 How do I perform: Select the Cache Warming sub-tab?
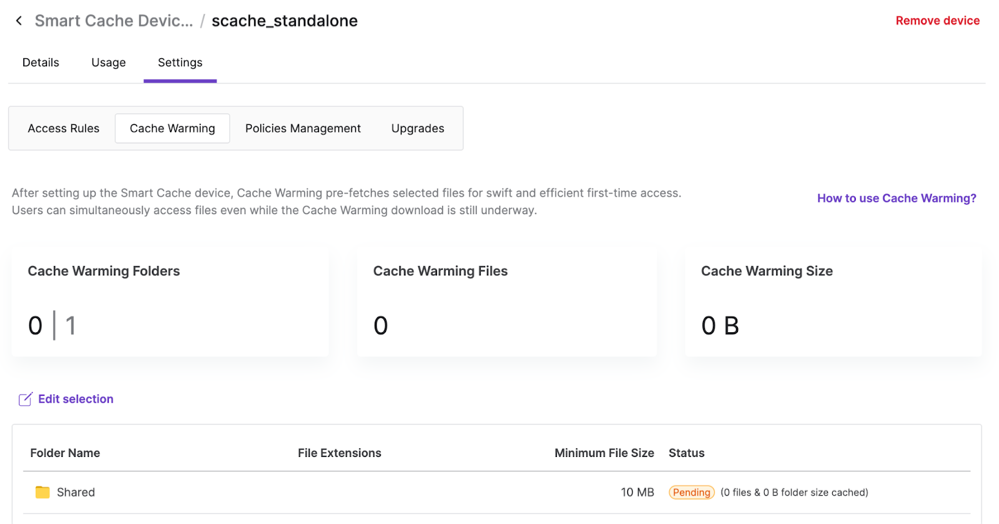172,128
